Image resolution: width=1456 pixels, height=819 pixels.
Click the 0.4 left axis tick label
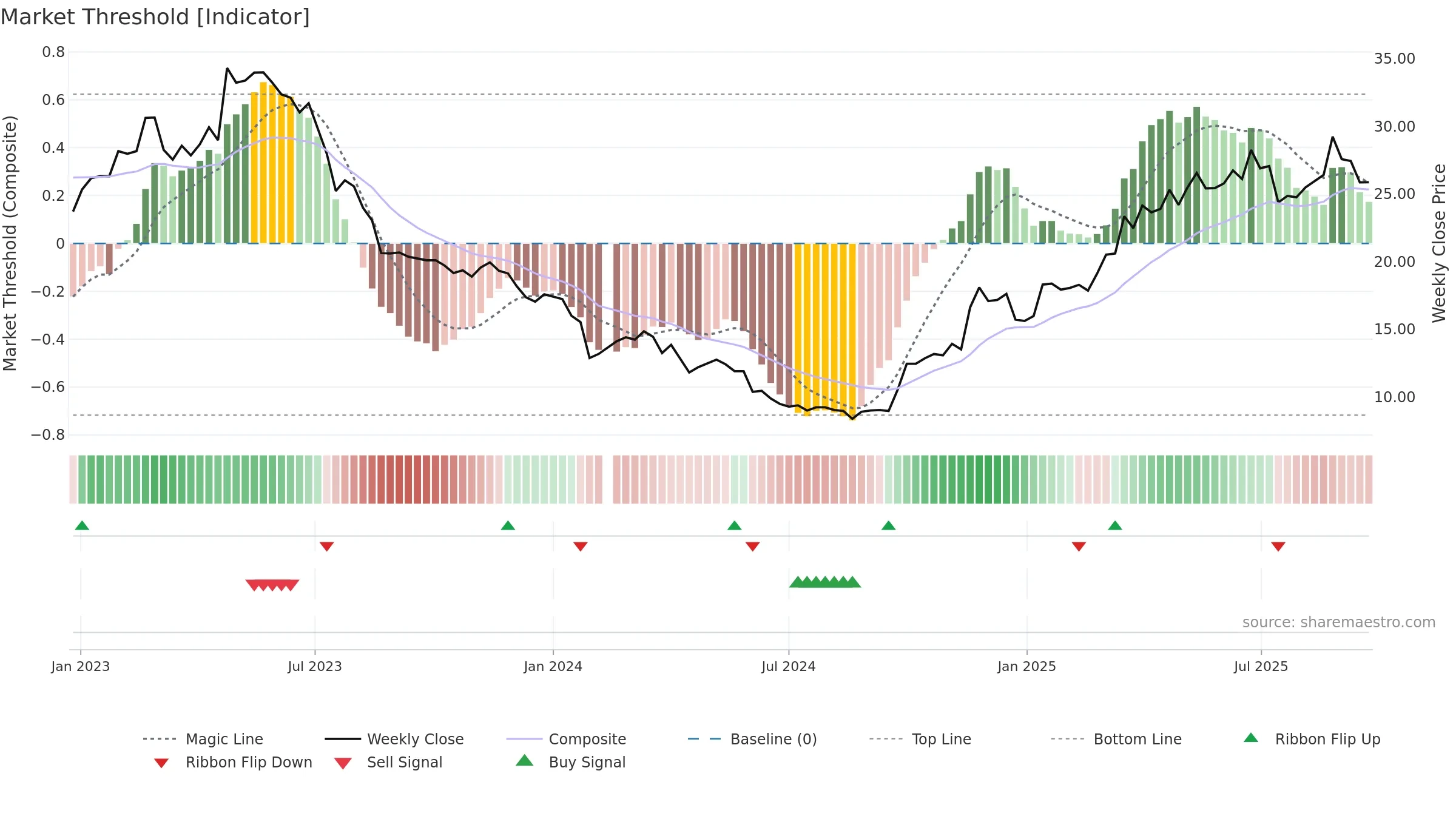click(53, 148)
